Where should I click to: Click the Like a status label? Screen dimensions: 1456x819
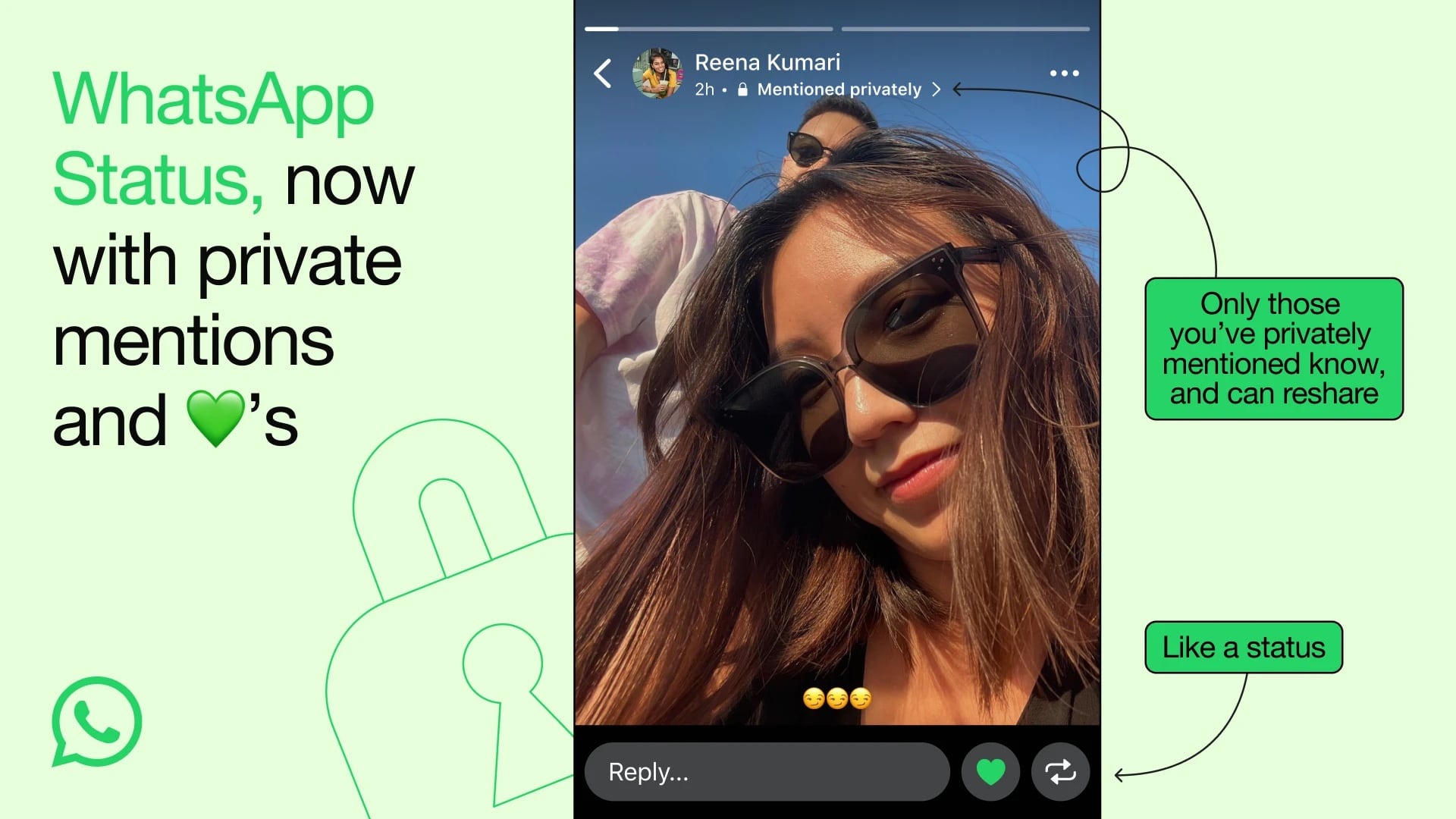click(x=1244, y=646)
